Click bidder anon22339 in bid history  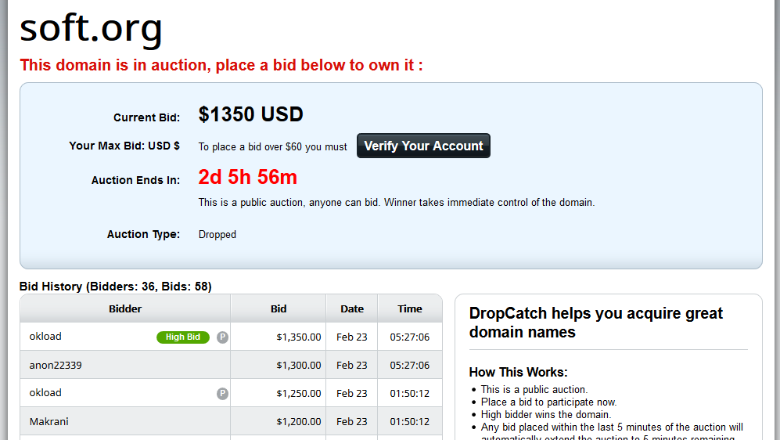coord(55,365)
